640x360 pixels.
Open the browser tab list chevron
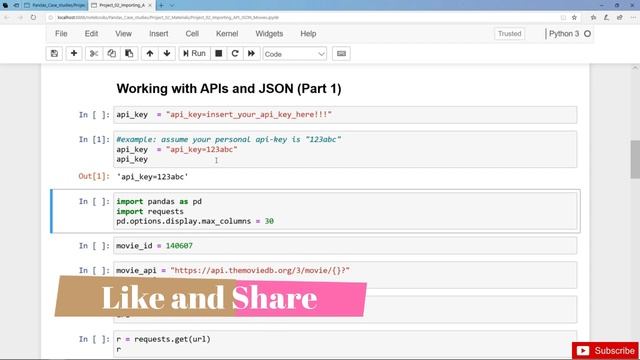pos(172,5)
